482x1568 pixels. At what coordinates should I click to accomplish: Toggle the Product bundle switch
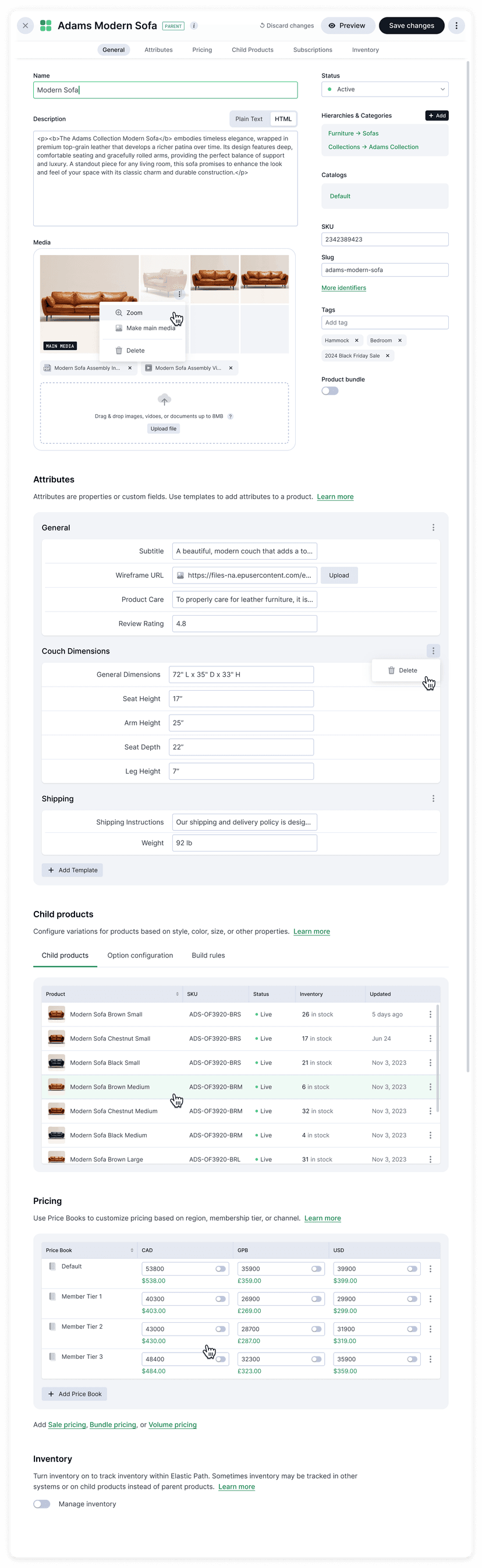(x=330, y=391)
